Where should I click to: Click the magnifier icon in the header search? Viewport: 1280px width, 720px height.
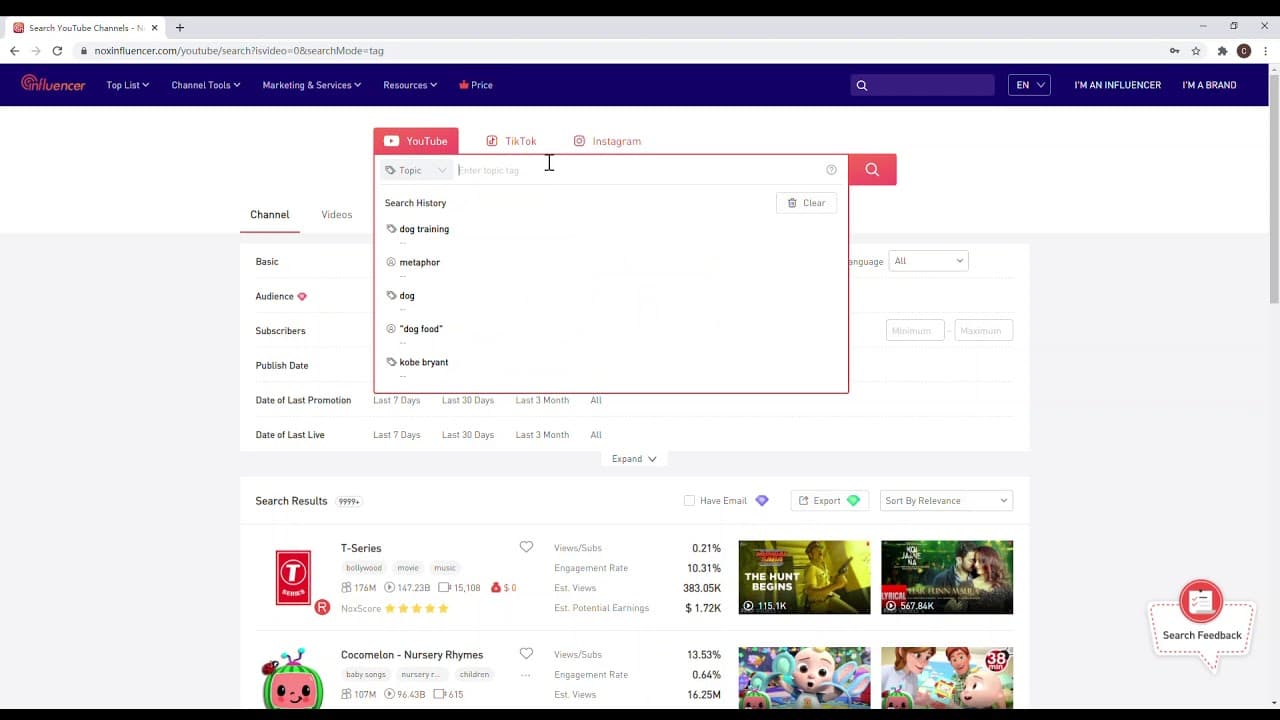pos(862,85)
